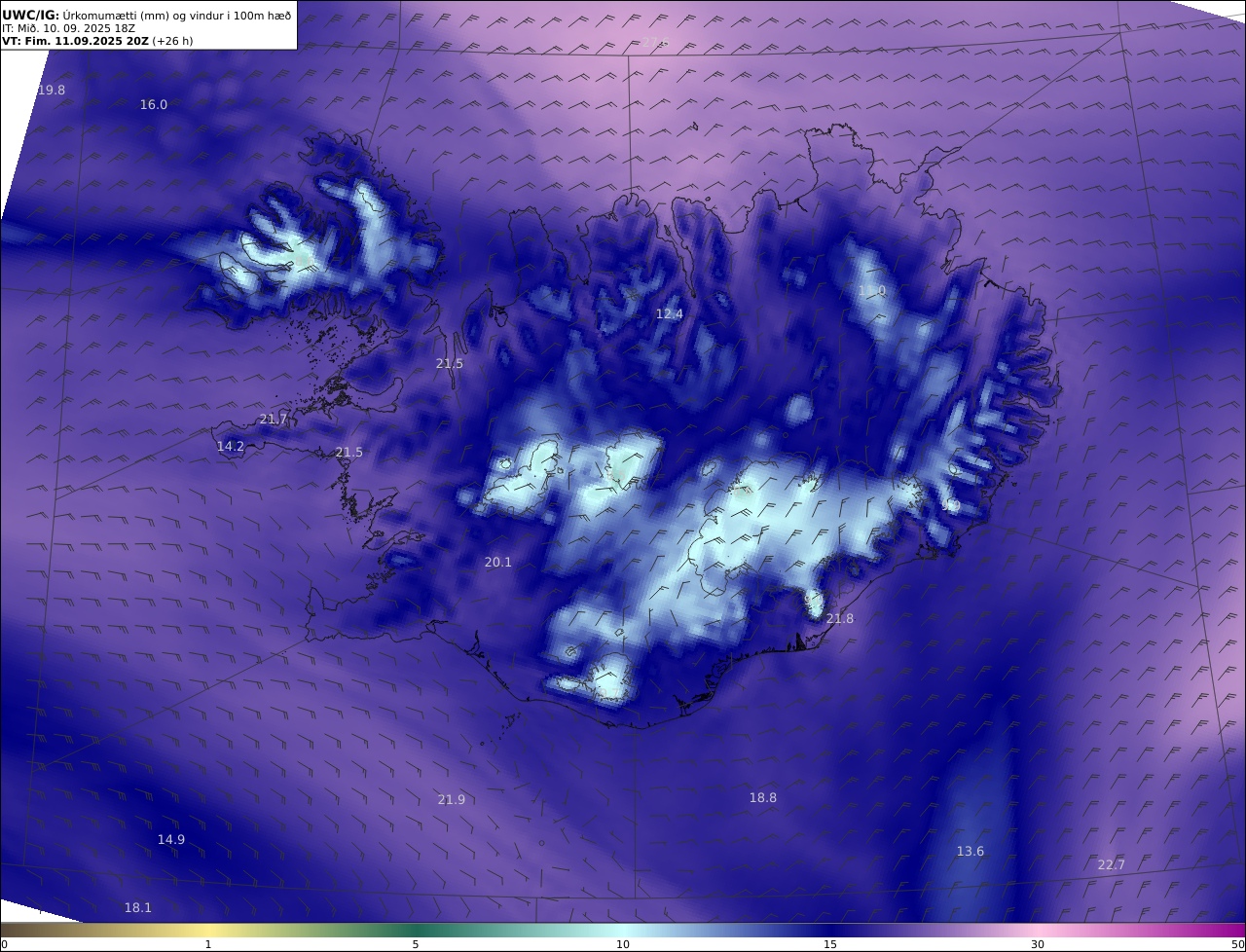Click the map value 18.1
This screenshot has width=1246, height=952.
137,908
